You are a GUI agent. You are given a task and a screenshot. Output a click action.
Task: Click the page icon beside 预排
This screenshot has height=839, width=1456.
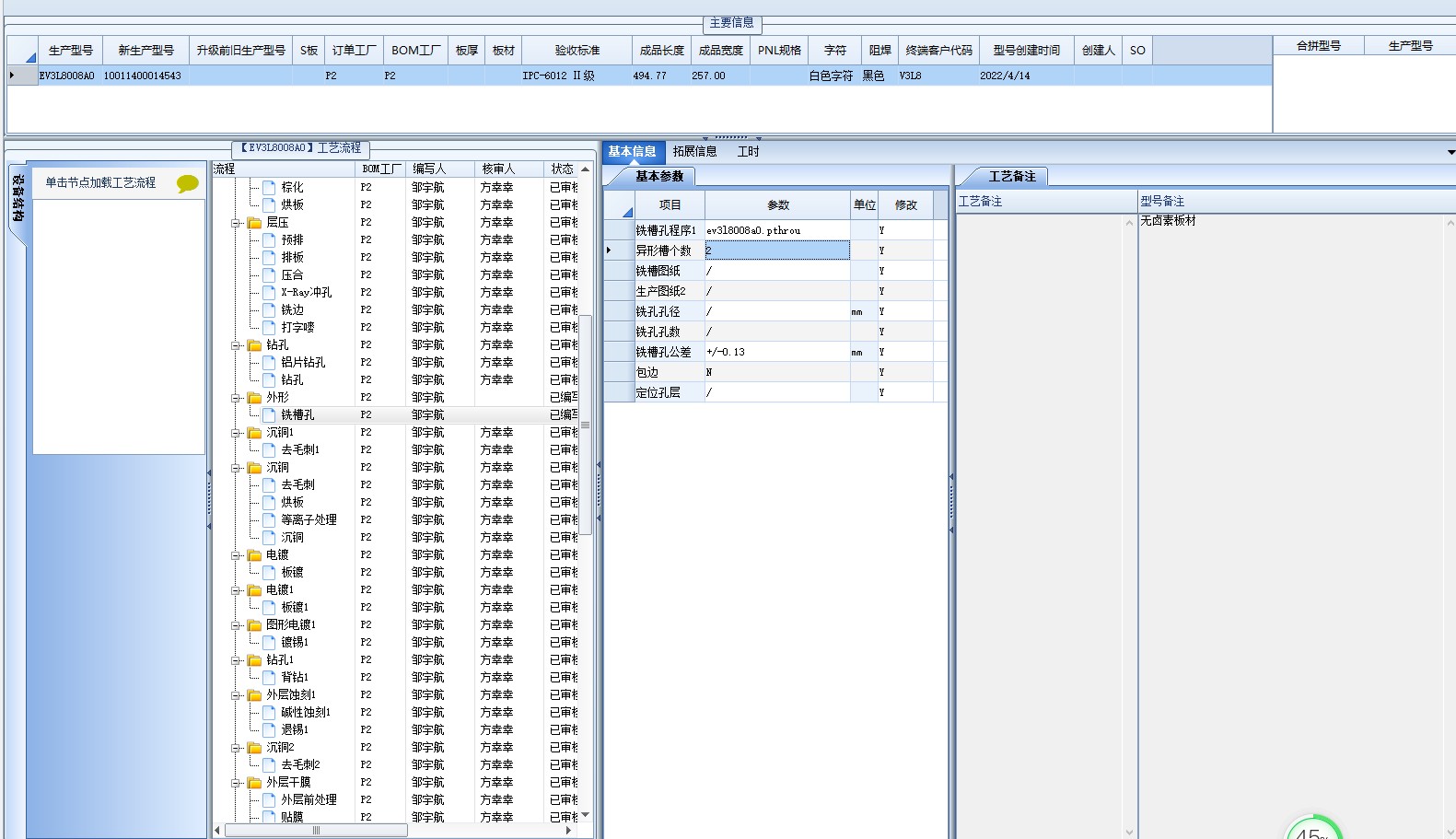tap(269, 240)
